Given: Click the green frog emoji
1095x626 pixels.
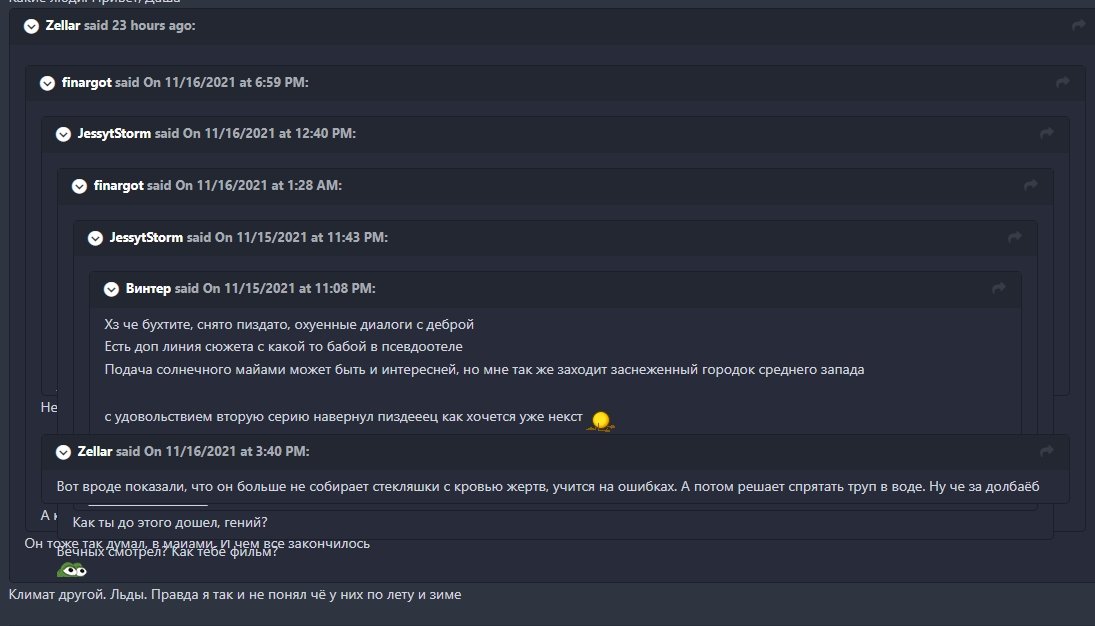Looking at the screenshot, I should coord(71,570).
